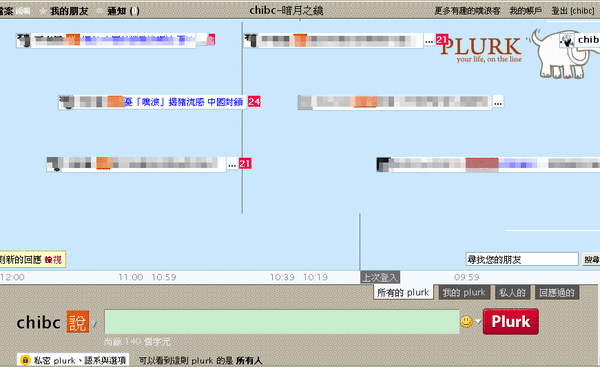Click the 21 badge beside the PLURK logo

point(441,39)
